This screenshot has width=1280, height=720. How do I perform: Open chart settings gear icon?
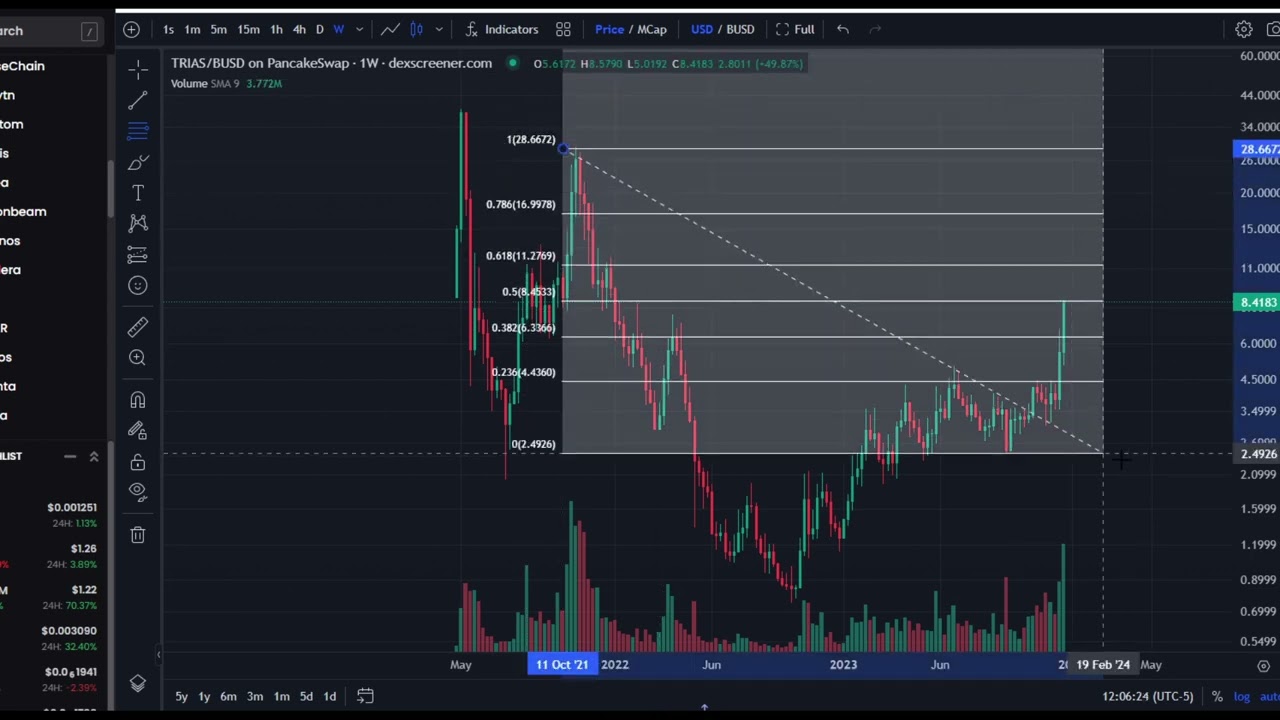[1244, 29]
